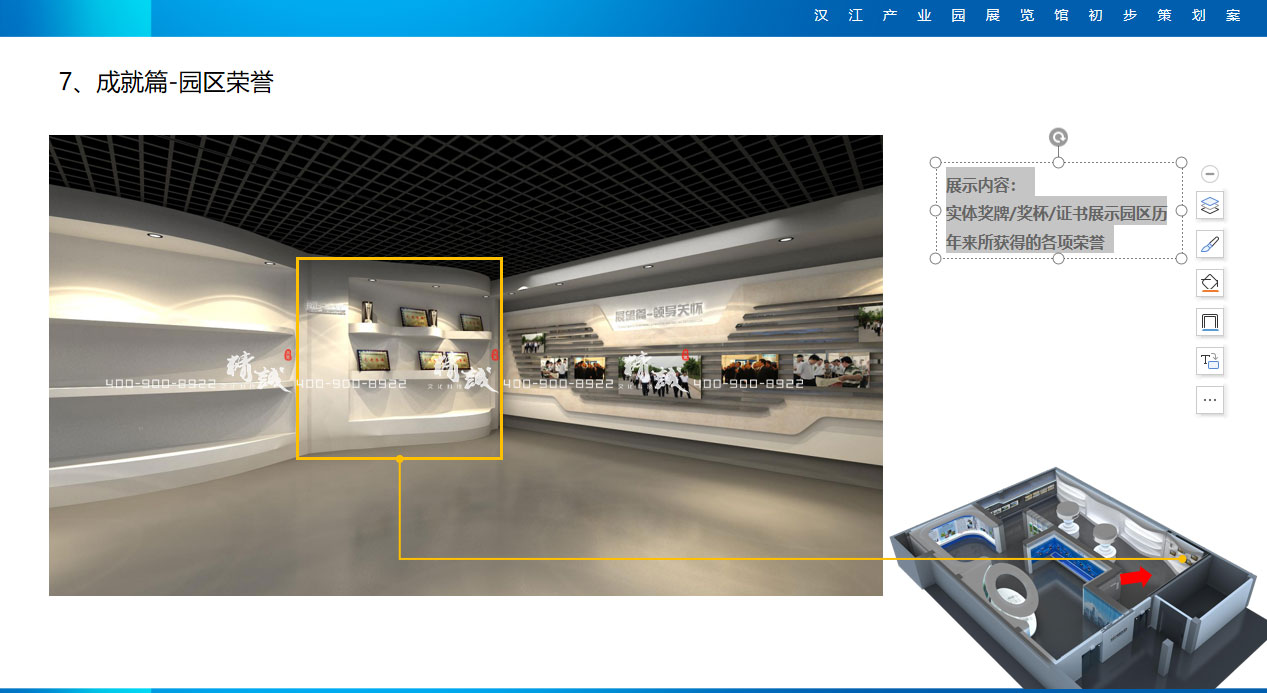Click the bottom-right text box resize handle
The height and width of the screenshot is (693, 1267).
(1181, 258)
